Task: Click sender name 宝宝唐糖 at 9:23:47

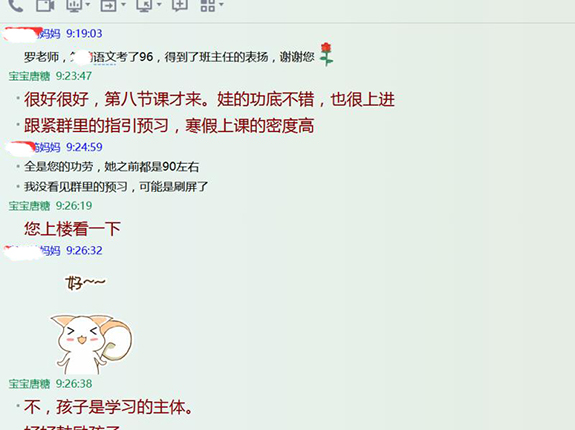Action: [29, 76]
